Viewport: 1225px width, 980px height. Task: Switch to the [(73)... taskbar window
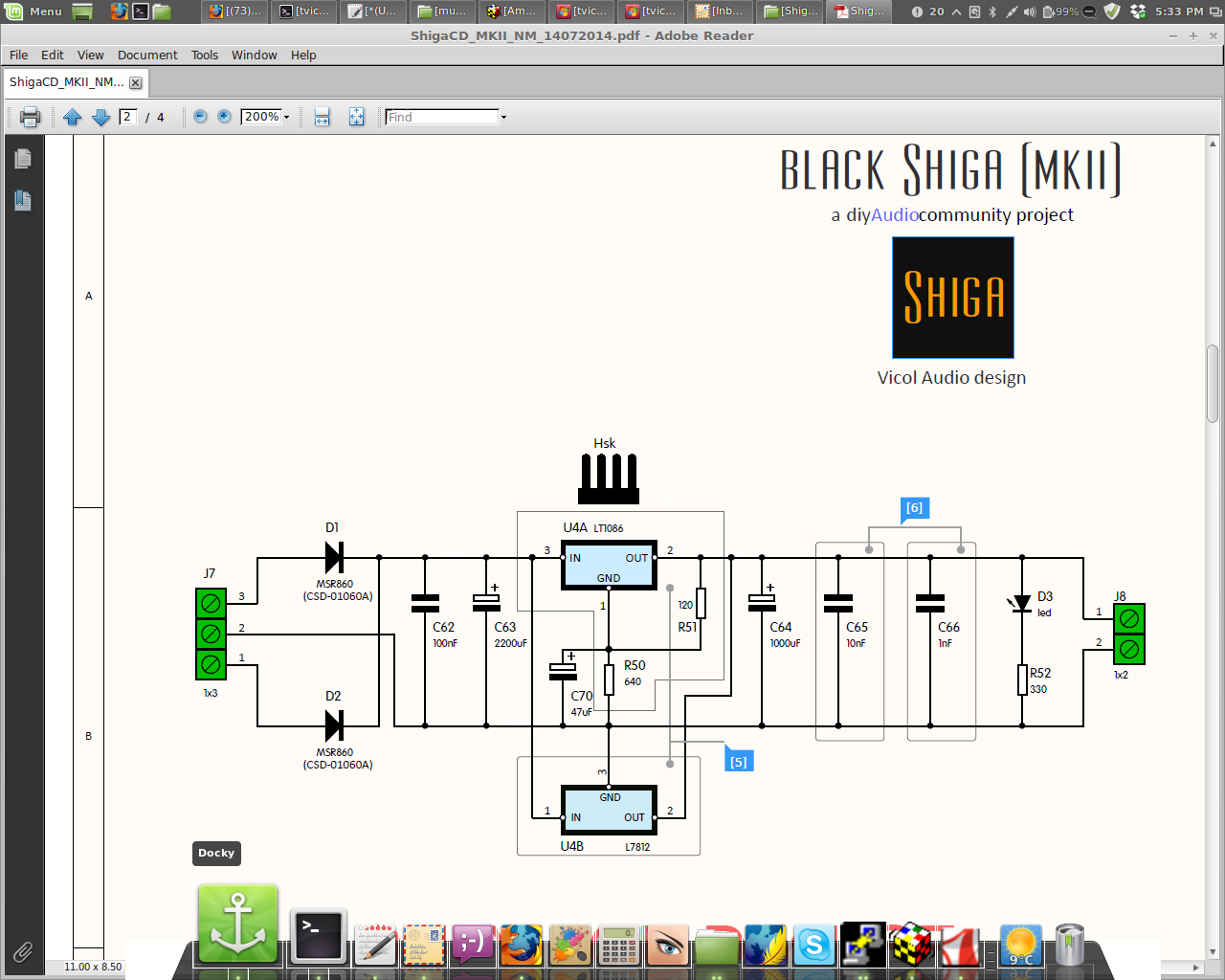[235, 11]
